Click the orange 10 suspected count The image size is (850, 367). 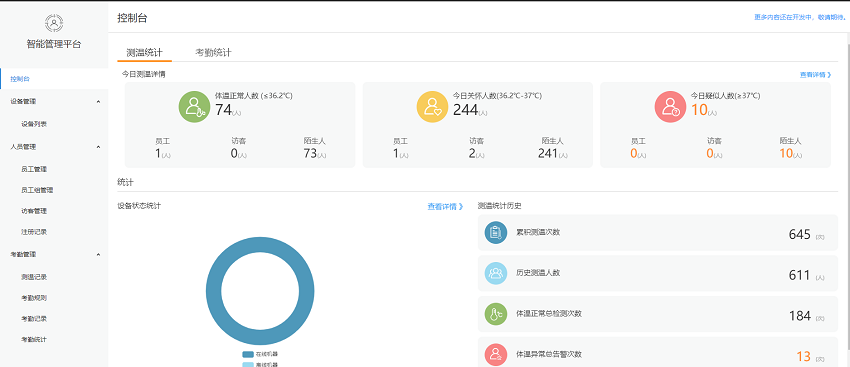click(699, 110)
